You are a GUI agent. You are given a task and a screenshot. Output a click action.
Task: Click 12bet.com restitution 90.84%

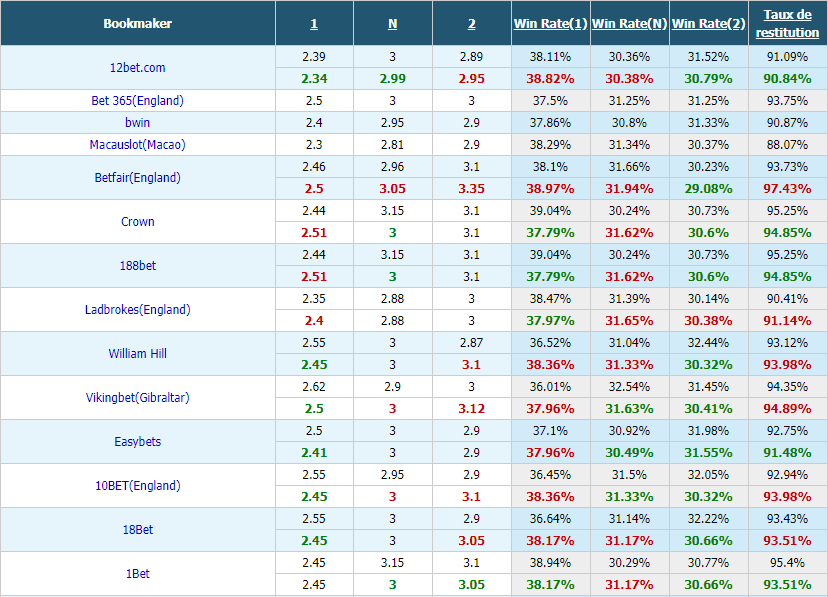pos(787,79)
